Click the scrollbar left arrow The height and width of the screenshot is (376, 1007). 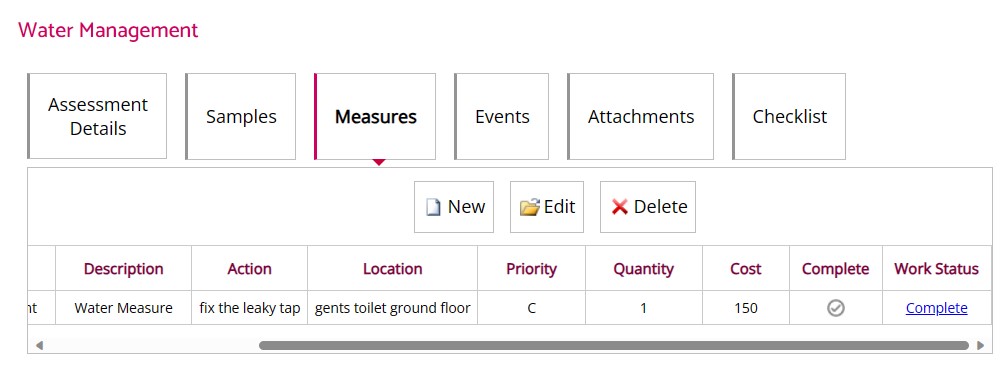coord(39,346)
